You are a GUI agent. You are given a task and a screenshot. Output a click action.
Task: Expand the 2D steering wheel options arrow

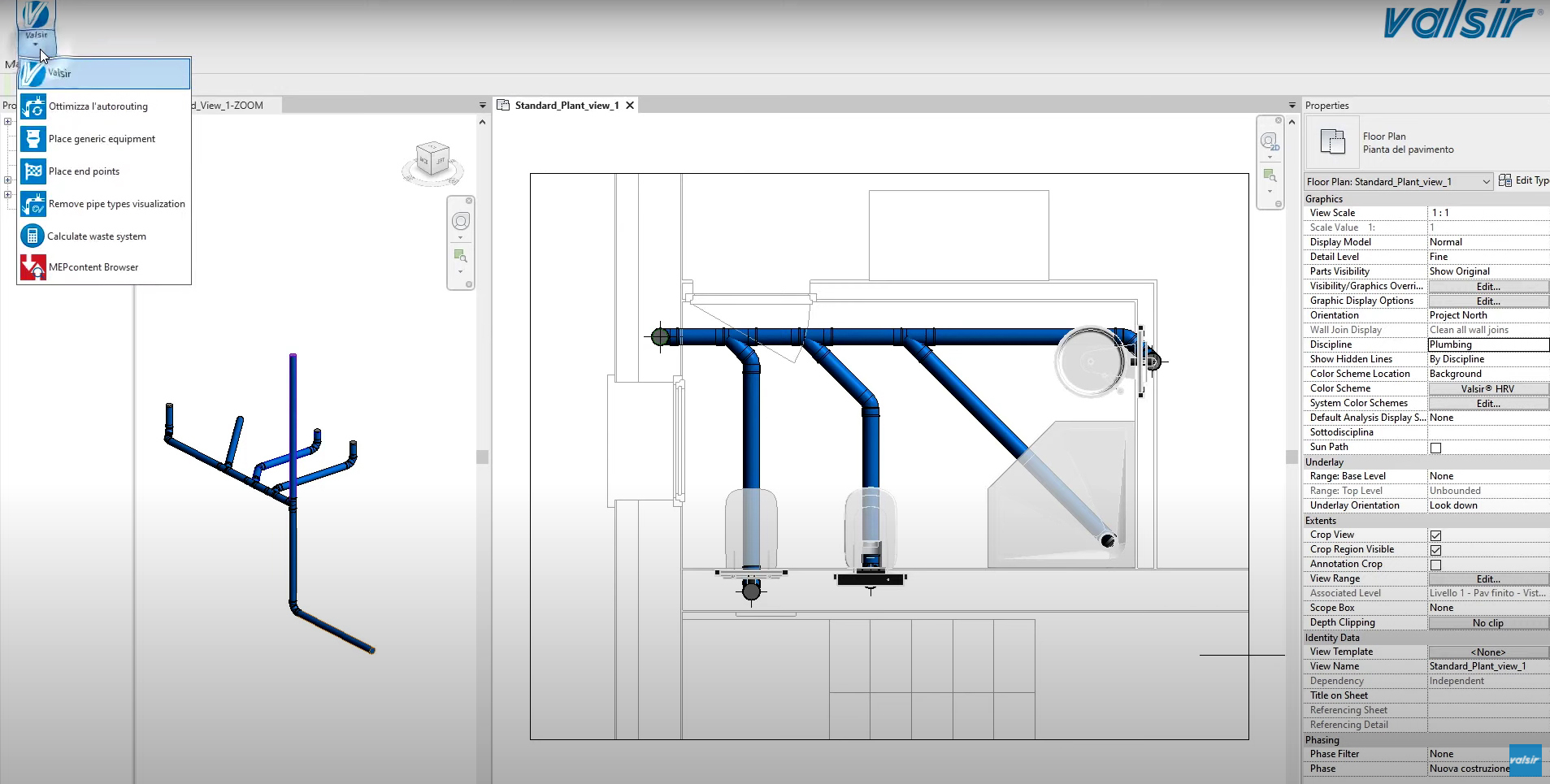pyautogui.click(x=1270, y=158)
